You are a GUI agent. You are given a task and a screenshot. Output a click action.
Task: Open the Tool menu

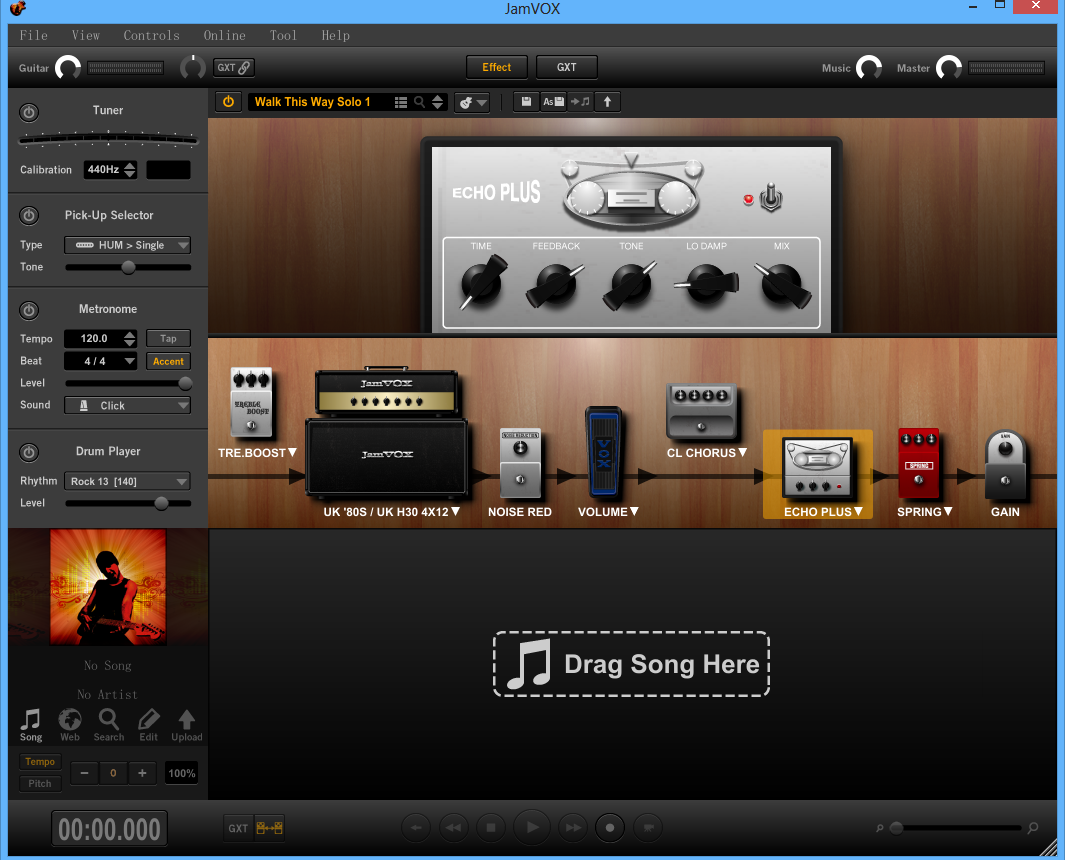[283, 35]
